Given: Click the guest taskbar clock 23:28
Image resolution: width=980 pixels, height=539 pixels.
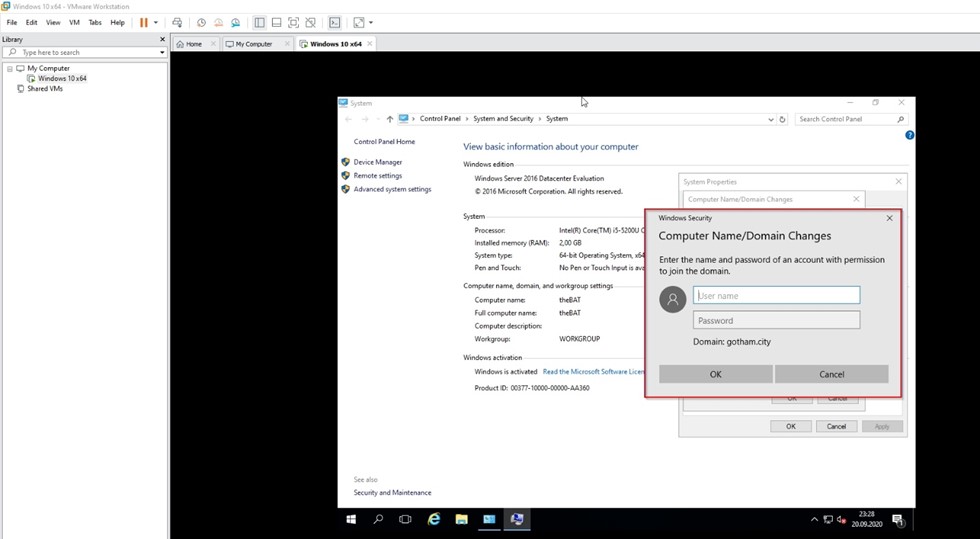Looking at the screenshot, I should pyautogui.click(x=867, y=515).
